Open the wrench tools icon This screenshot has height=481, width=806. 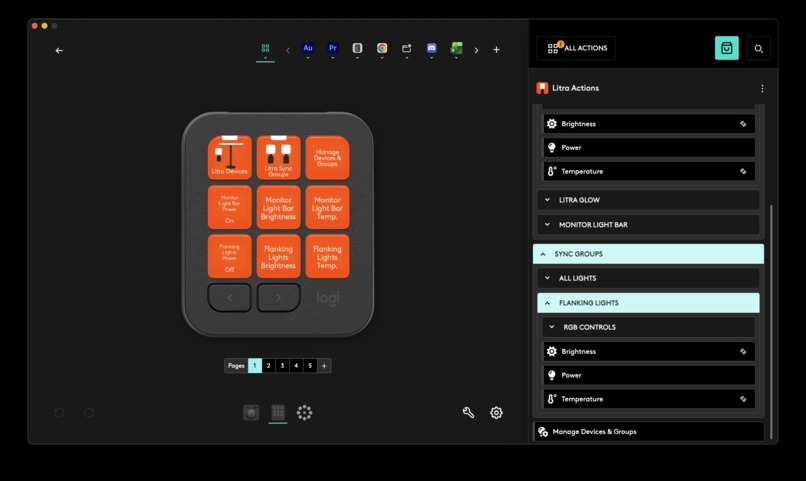tap(468, 412)
